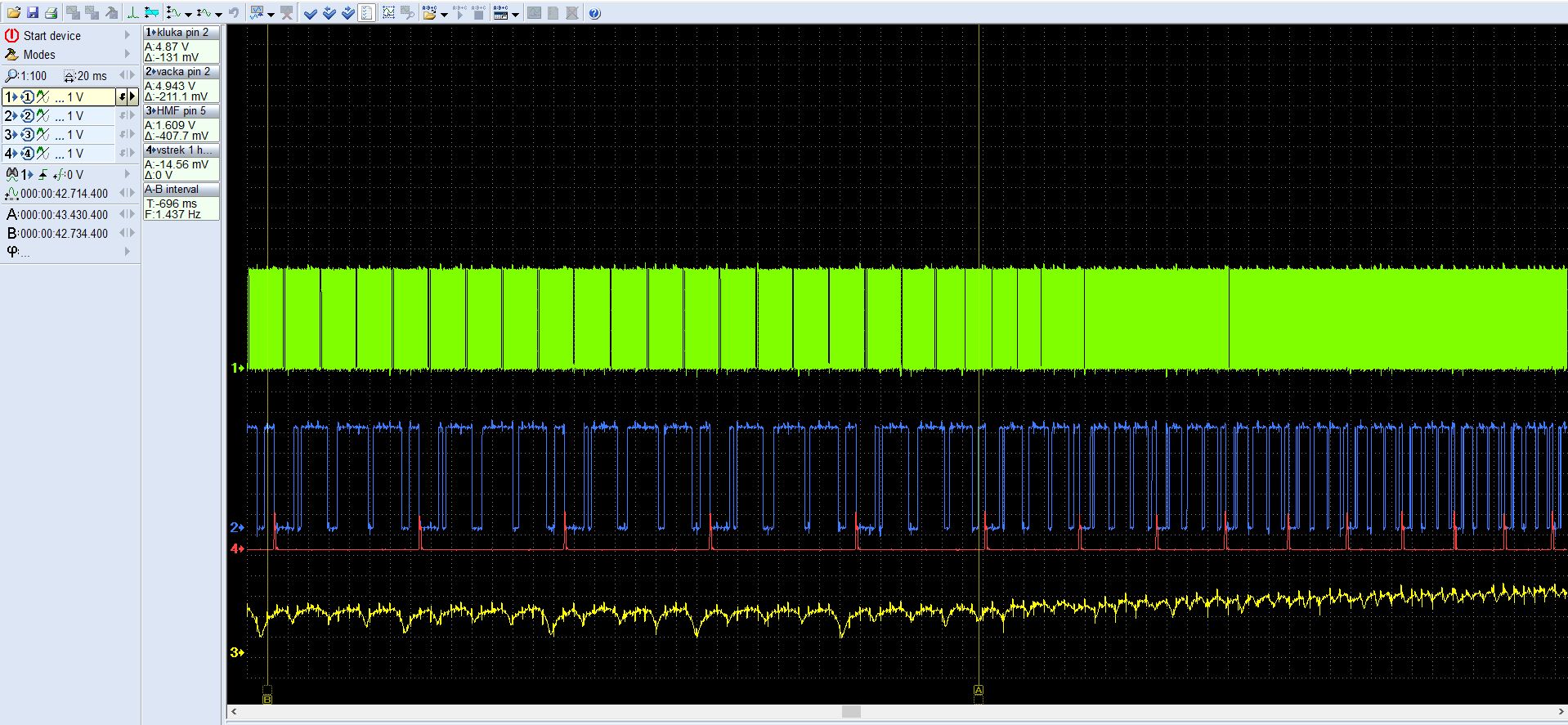Print the waveform using printer icon
This screenshot has height=725, width=1568.
pyautogui.click(x=51, y=13)
